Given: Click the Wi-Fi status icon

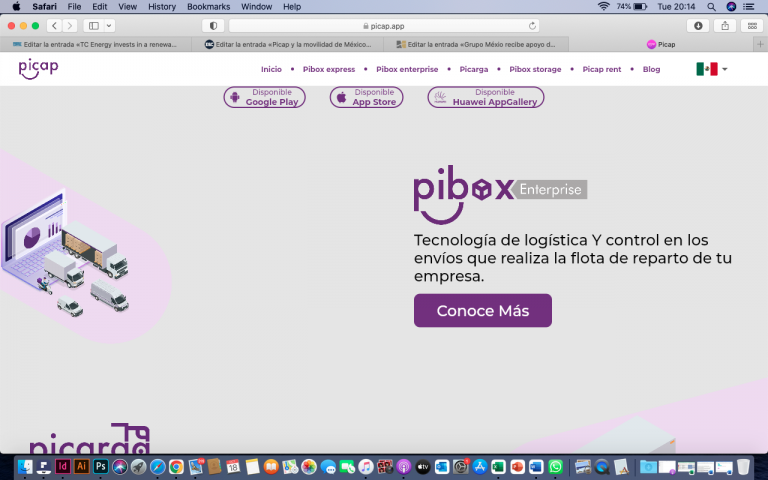Looking at the screenshot, I should tap(603, 6).
